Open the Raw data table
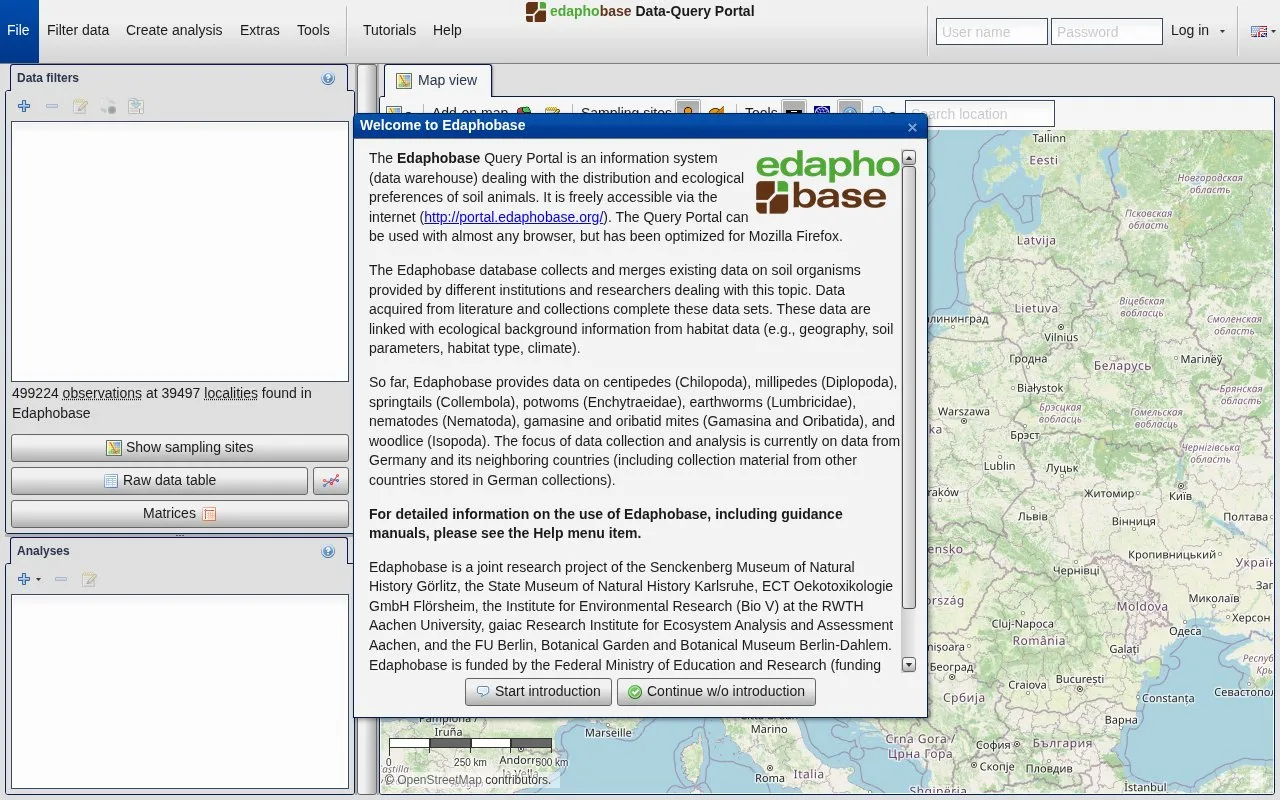 click(159, 481)
